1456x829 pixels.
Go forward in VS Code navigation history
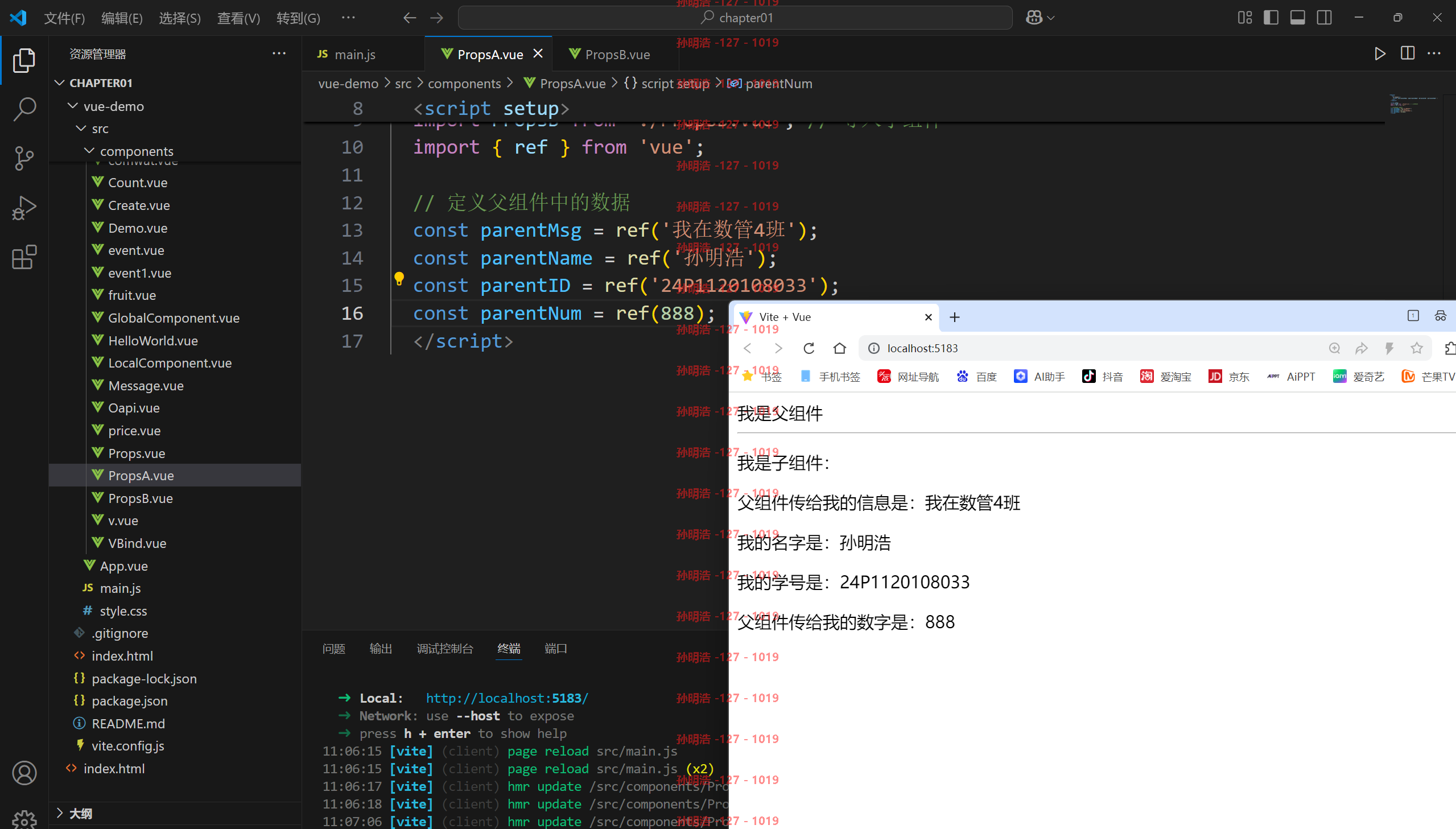(x=436, y=18)
